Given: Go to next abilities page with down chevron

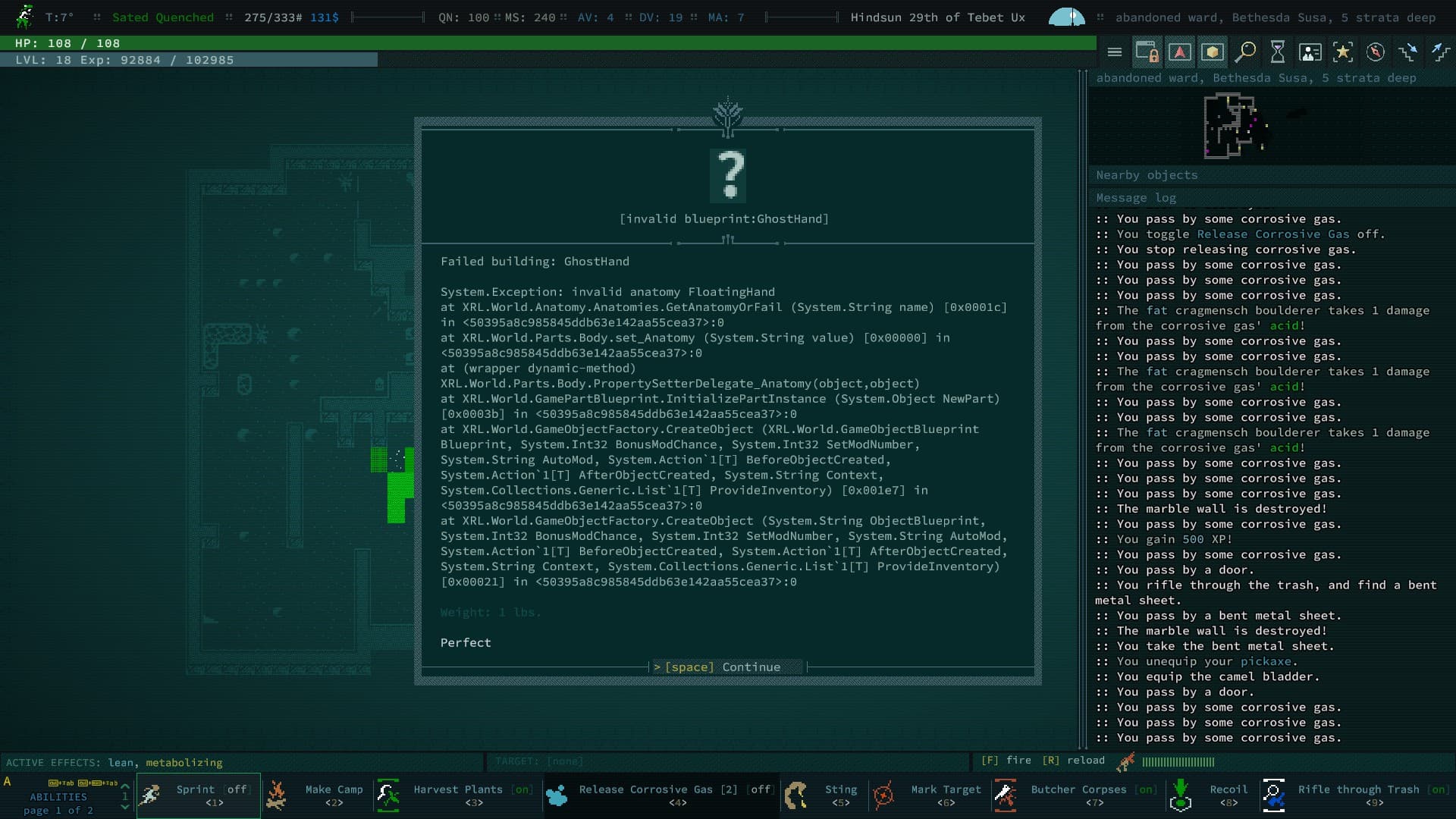Looking at the screenshot, I should pyautogui.click(x=125, y=807).
